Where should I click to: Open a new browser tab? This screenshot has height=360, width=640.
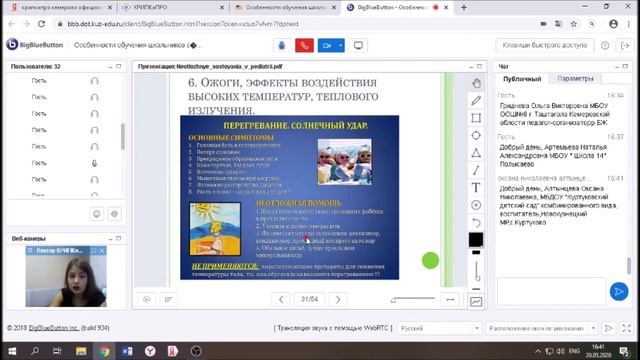point(464,7)
